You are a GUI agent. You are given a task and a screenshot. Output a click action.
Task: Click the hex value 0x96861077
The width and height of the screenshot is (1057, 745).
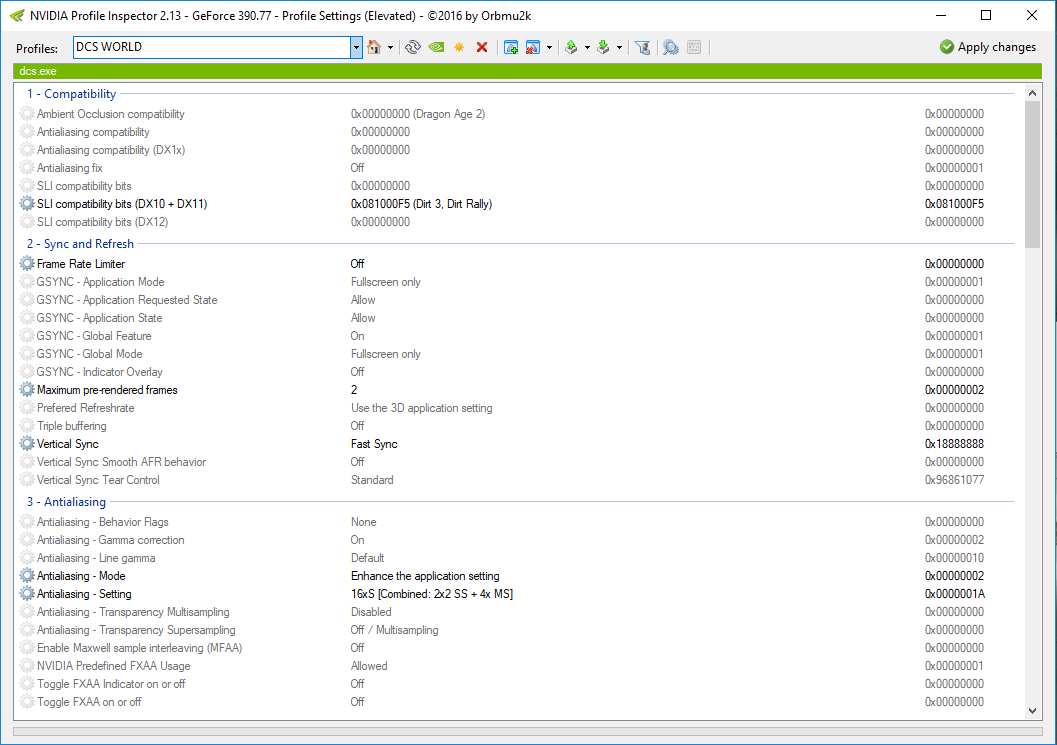(x=954, y=480)
